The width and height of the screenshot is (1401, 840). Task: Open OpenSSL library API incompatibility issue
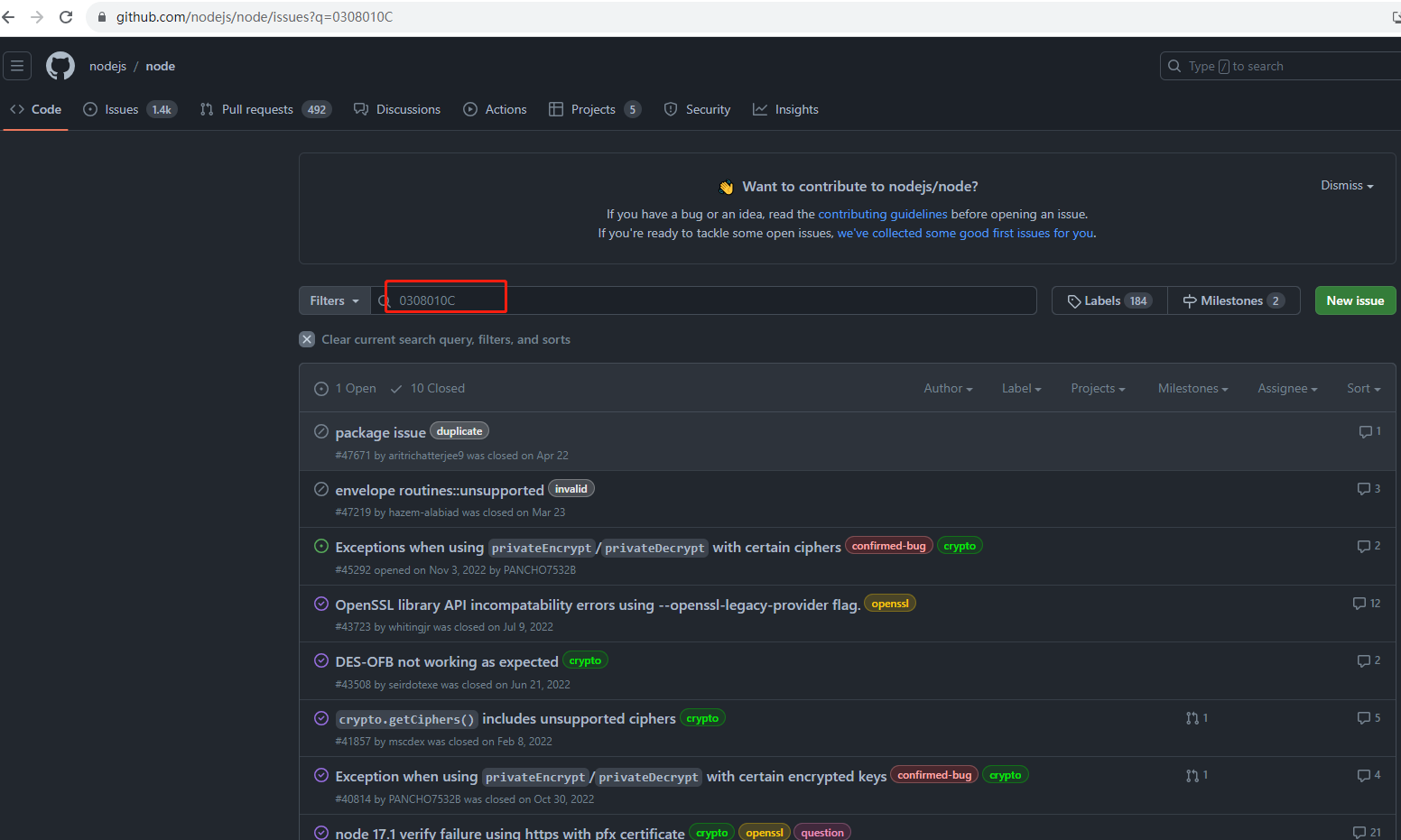(597, 605)
